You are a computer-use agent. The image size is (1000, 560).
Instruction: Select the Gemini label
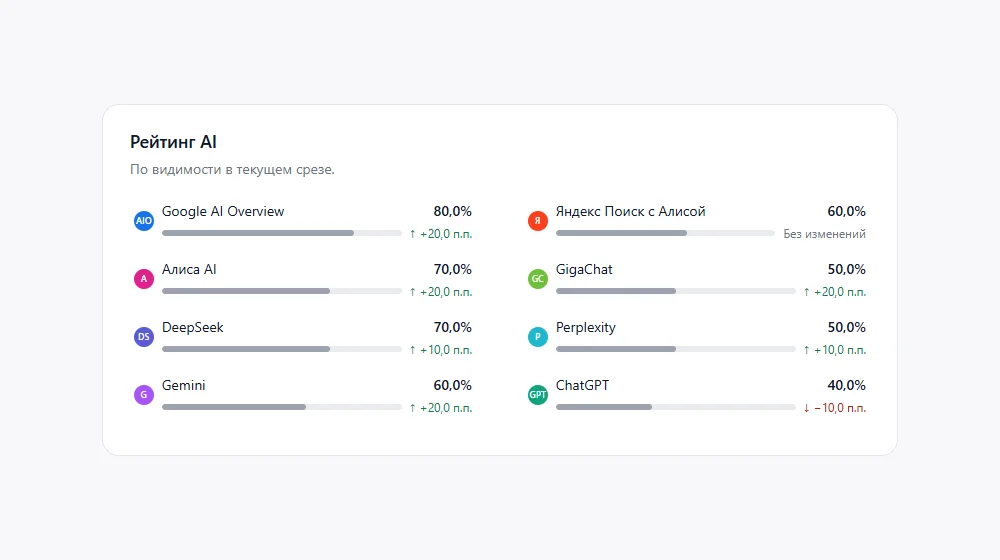point(184,386)
